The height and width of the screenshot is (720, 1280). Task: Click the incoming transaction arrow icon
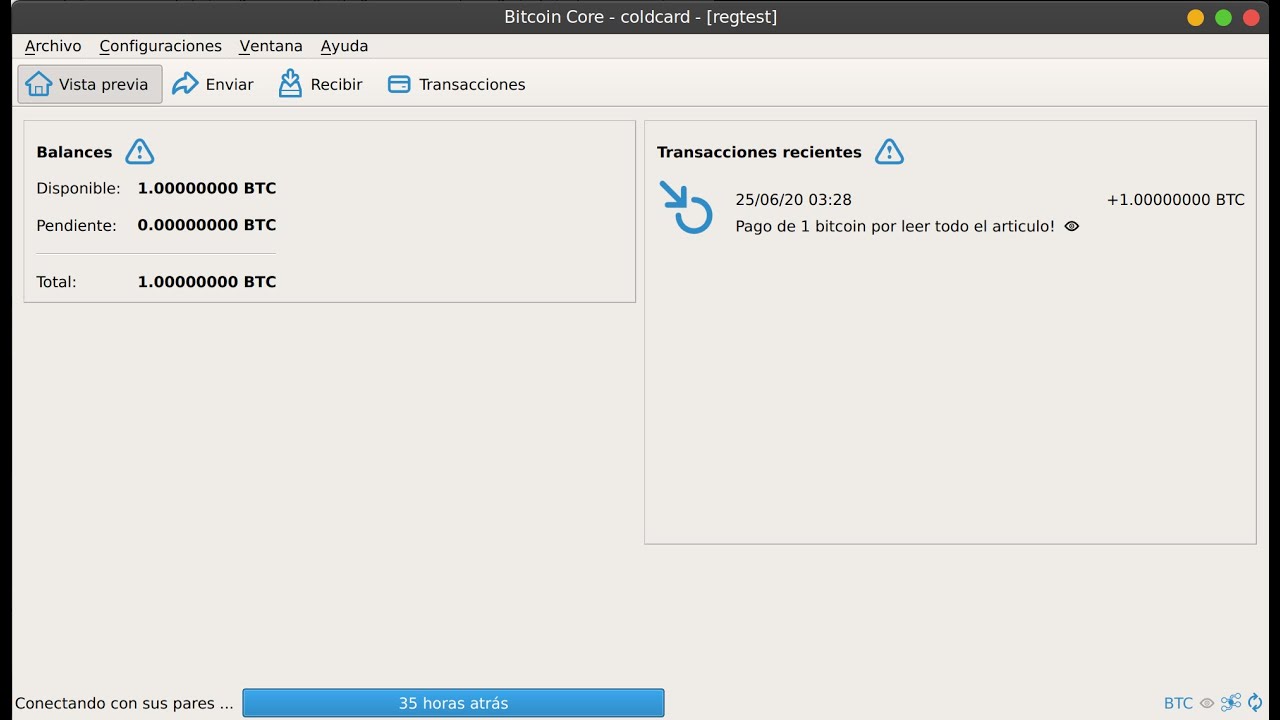click(686, 208)
